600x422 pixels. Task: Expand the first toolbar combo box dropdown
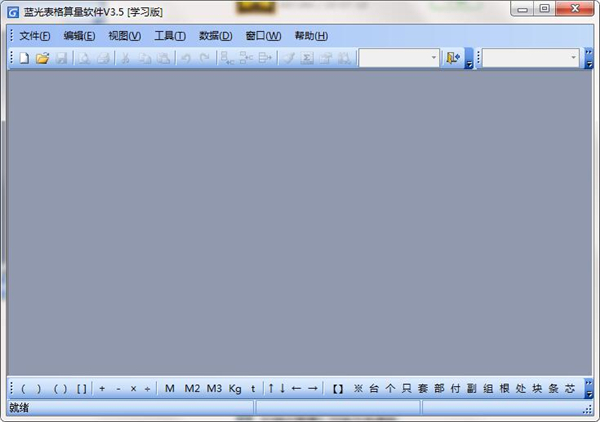pyautogui.click(x=434, y=58)
